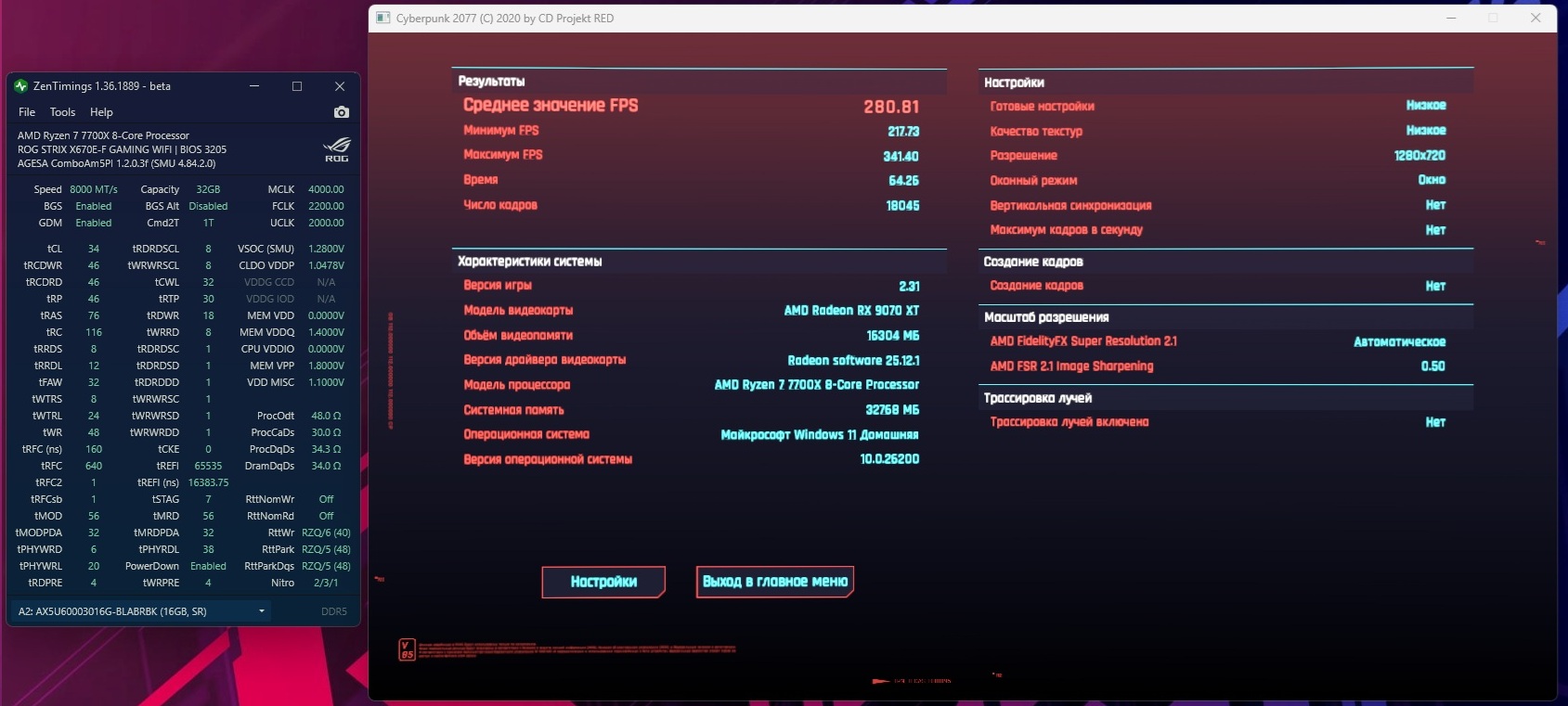The width and height of the screenshot is (1568, 706).
Task: Click the ProcDqDs value 34.3 Ω
Action: point(326,449)
